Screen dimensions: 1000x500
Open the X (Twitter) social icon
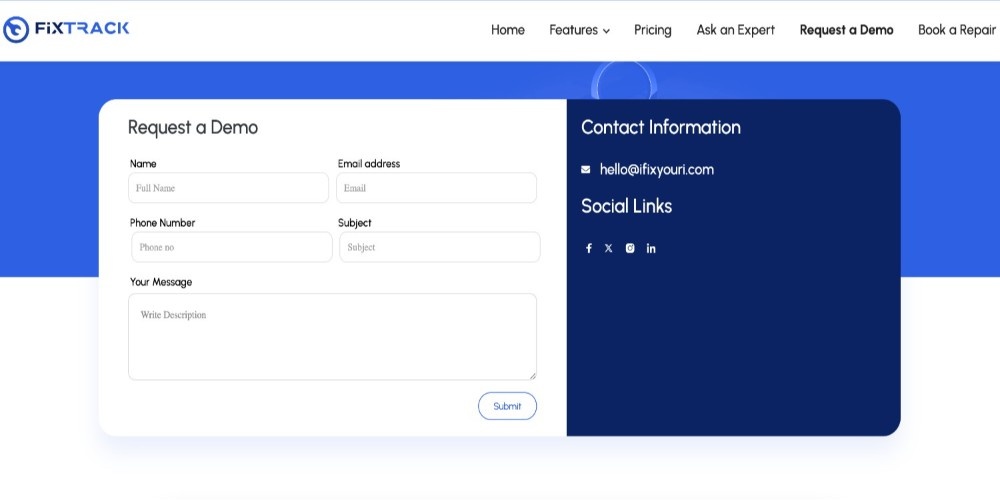tap(609, 248)
